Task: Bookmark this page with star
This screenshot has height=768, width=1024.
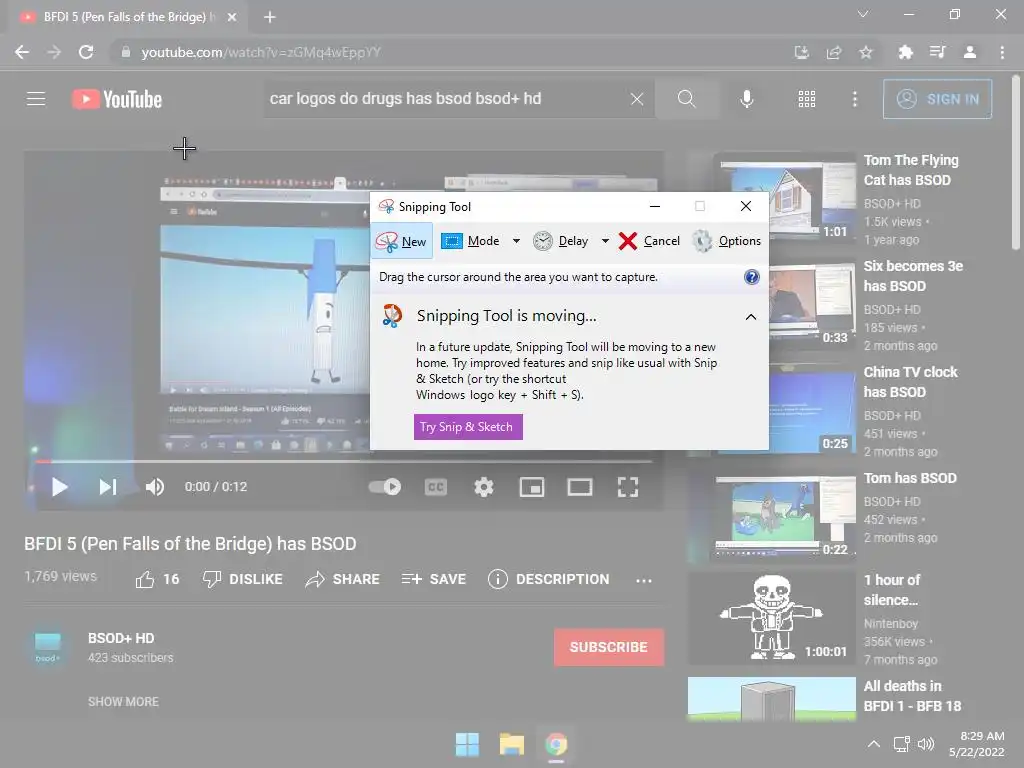Action: pyautogui.click(x=865, y=52)
